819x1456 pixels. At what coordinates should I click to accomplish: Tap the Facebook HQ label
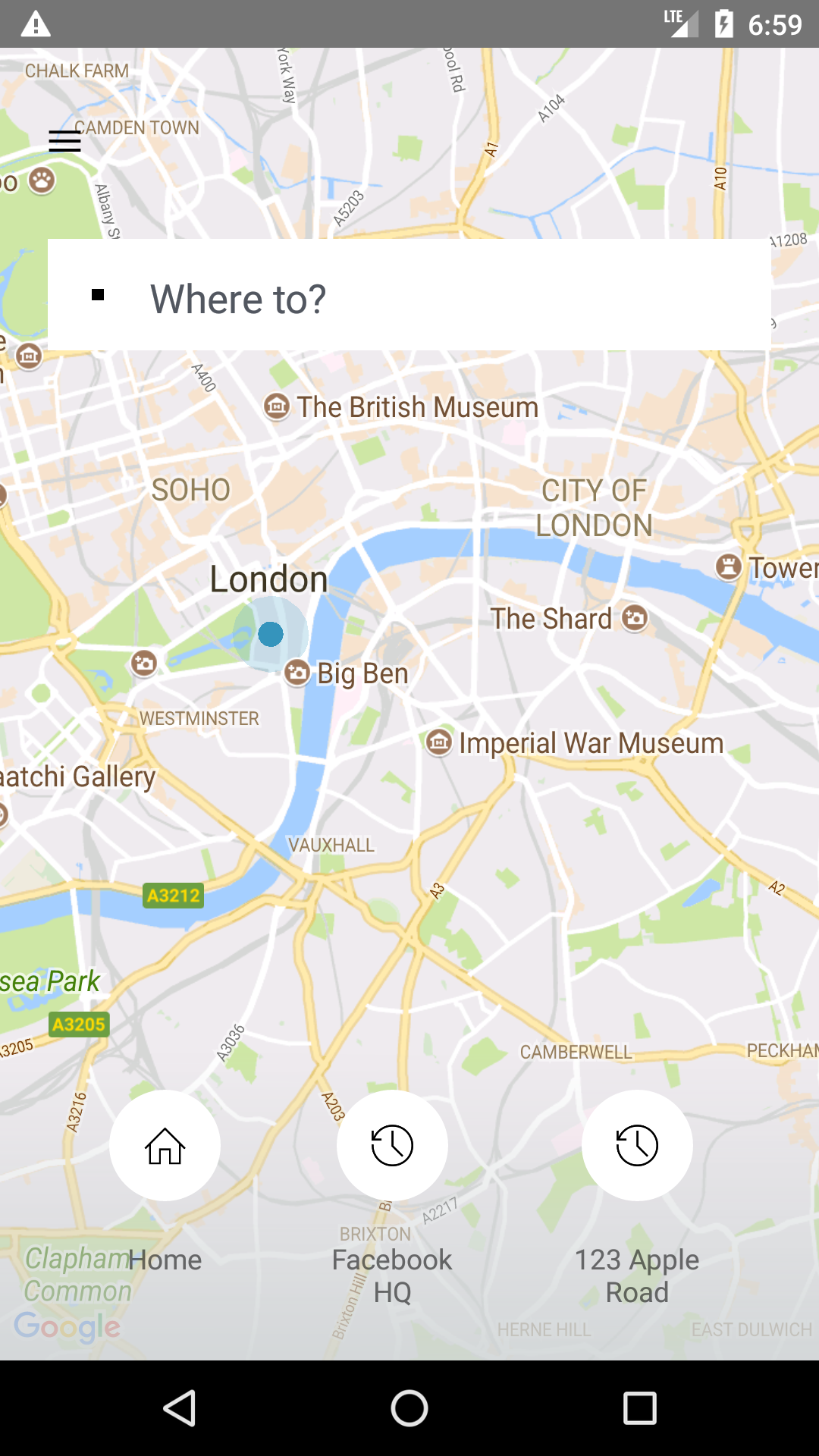coord(392,1276)
